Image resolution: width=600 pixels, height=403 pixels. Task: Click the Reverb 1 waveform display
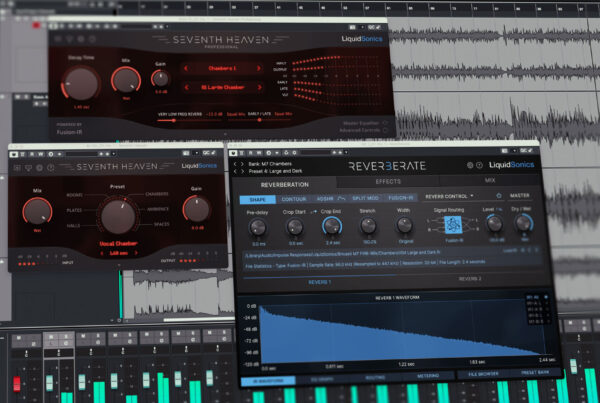403,332
